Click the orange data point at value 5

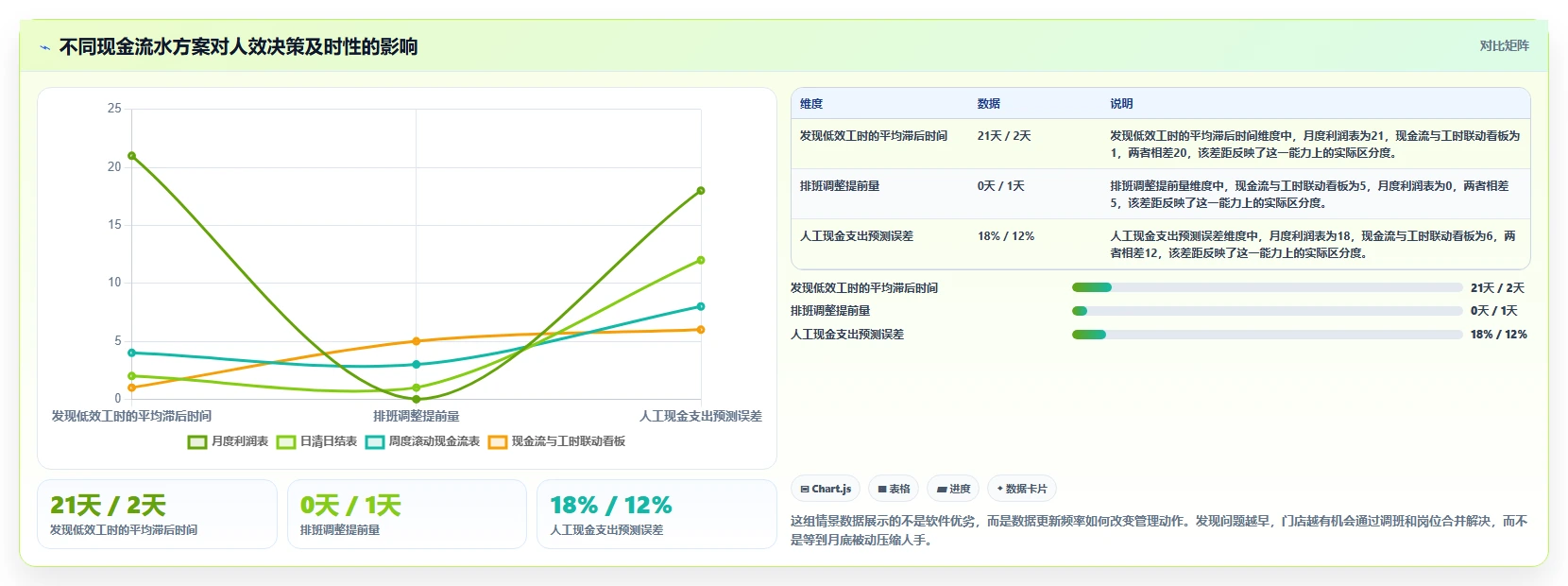(417, 341)
